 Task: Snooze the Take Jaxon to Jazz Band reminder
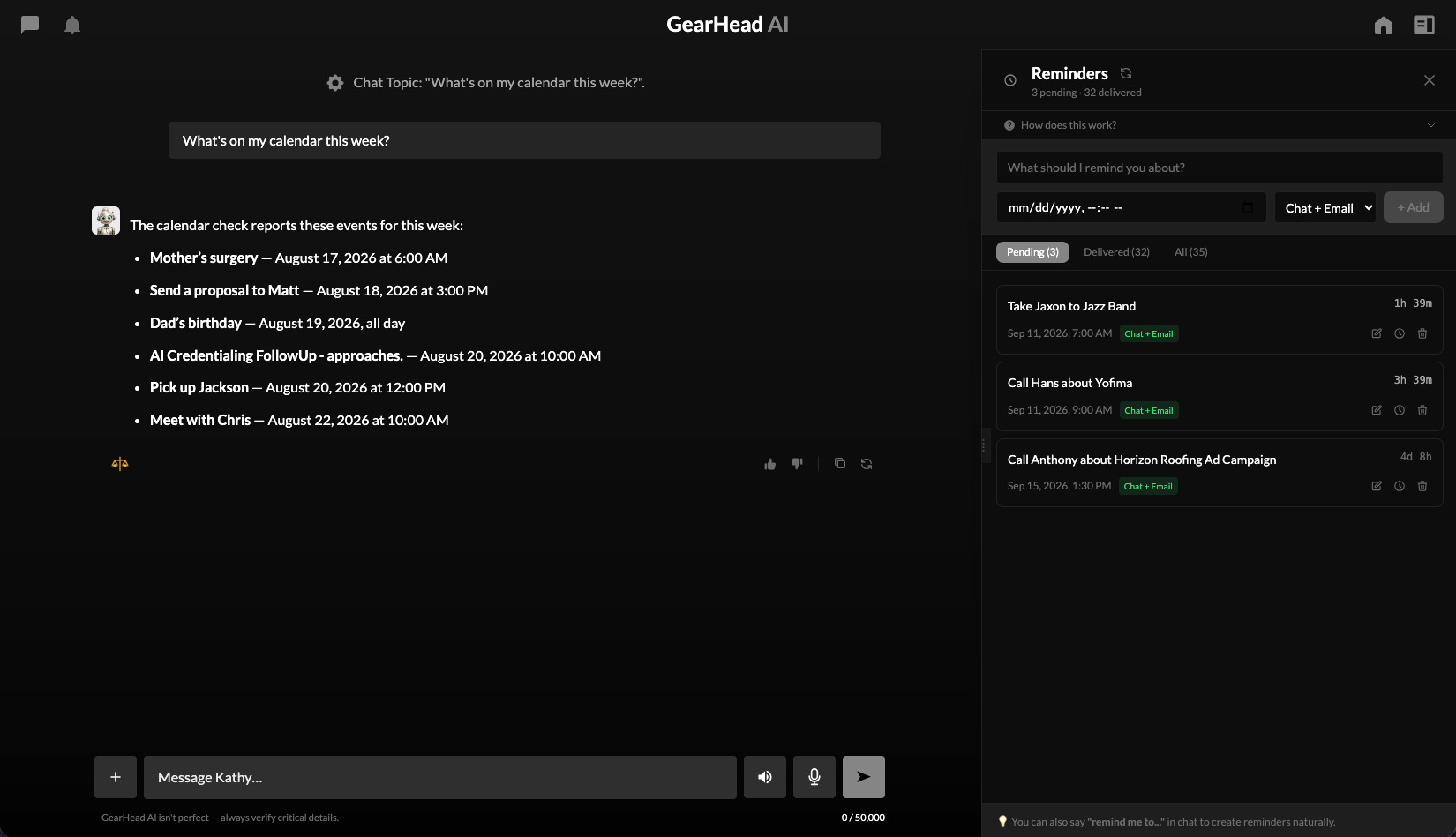[1400, 333]
